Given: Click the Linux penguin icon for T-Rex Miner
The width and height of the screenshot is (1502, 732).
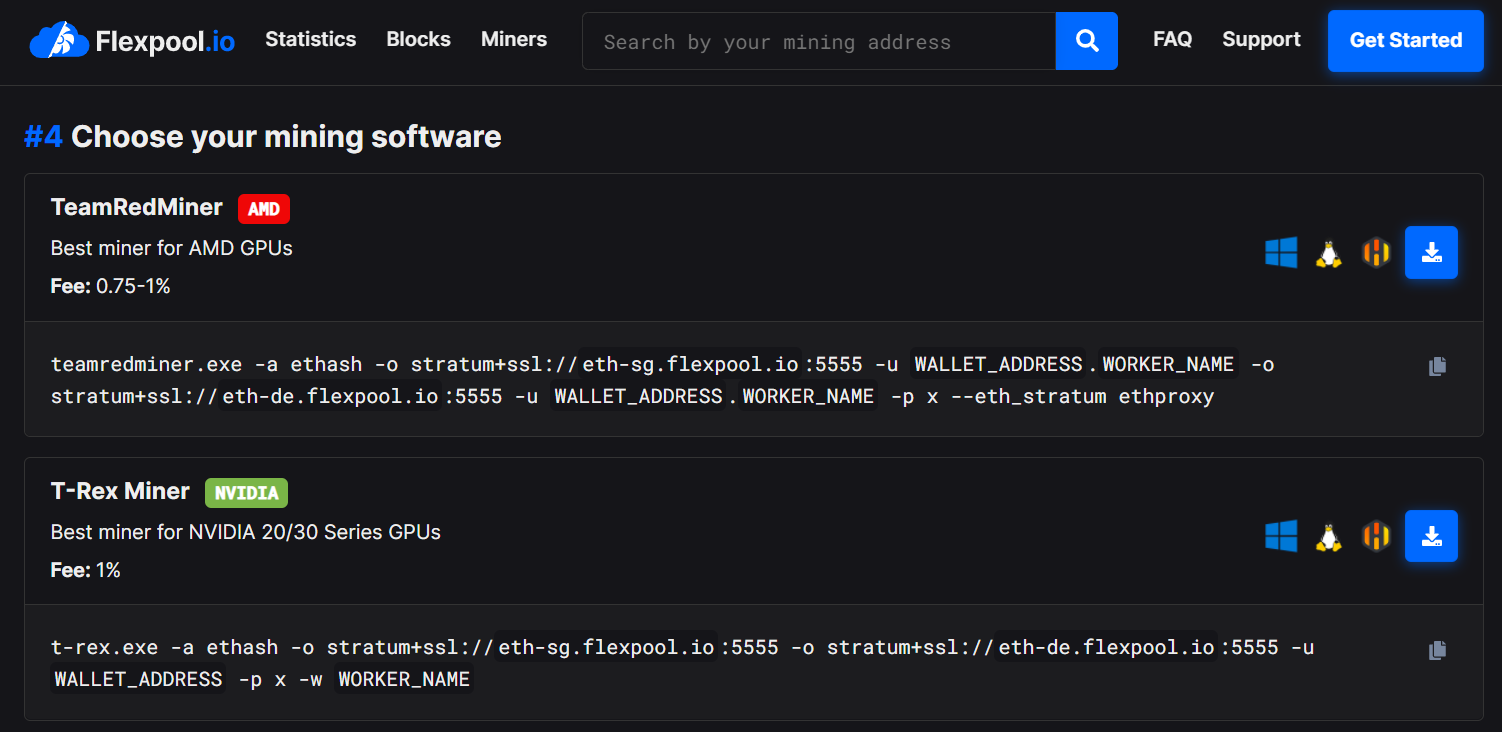Looking at the screenshot, I should [x=1328, y=536].
